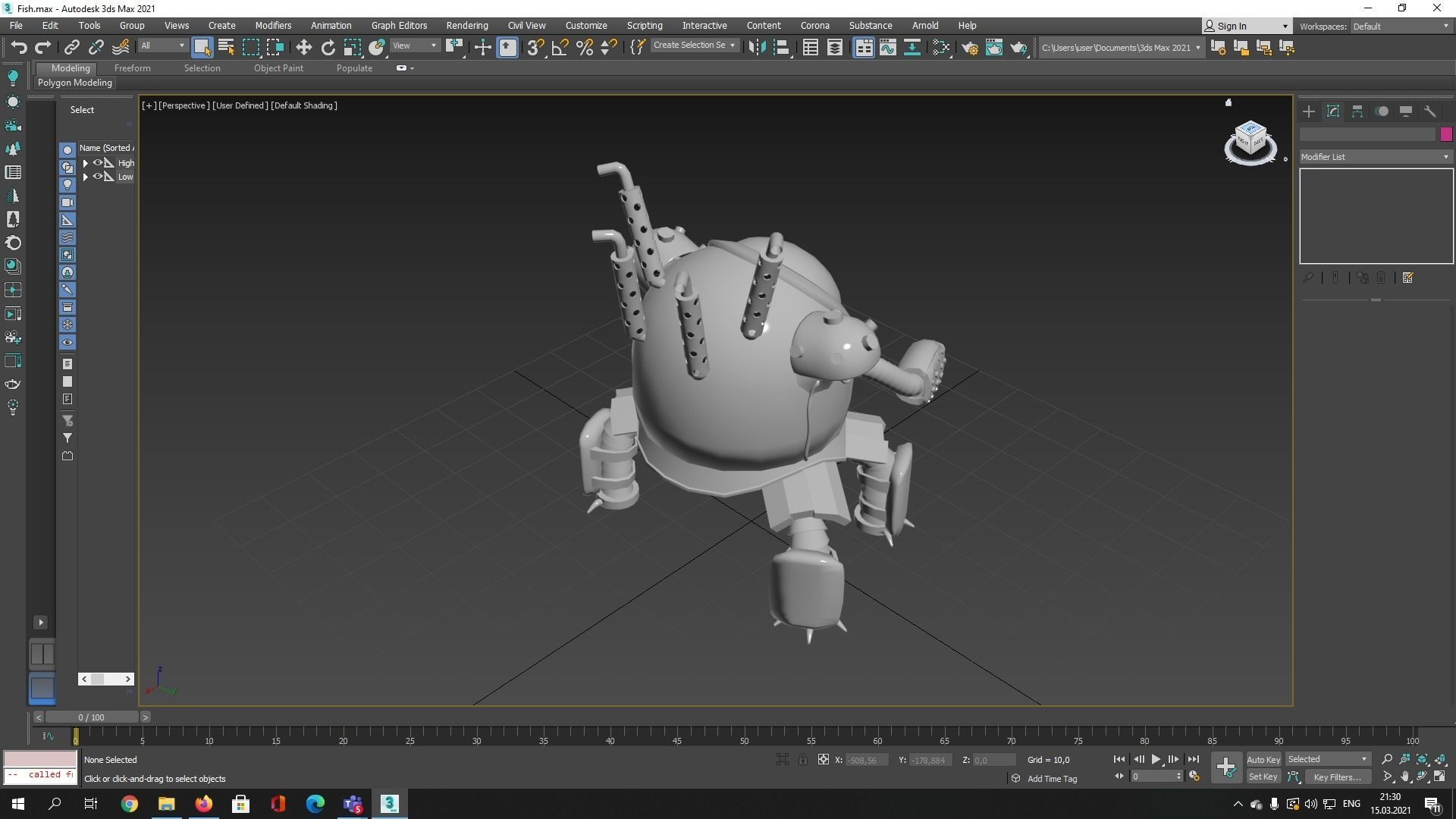Activate the Rotate tool
The width and height of the screenshot is (1456, 819).
coord(328,48)
